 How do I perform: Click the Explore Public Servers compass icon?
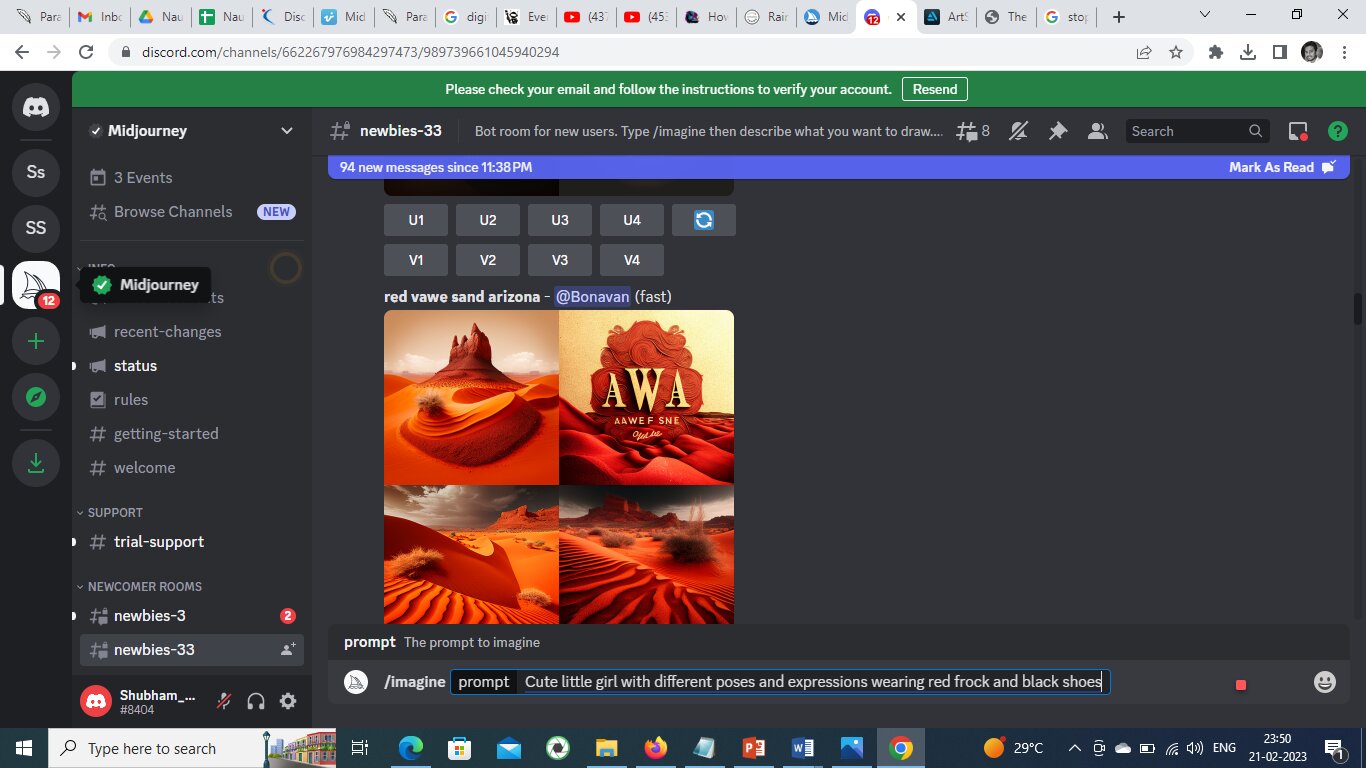[x=36, y=397]
